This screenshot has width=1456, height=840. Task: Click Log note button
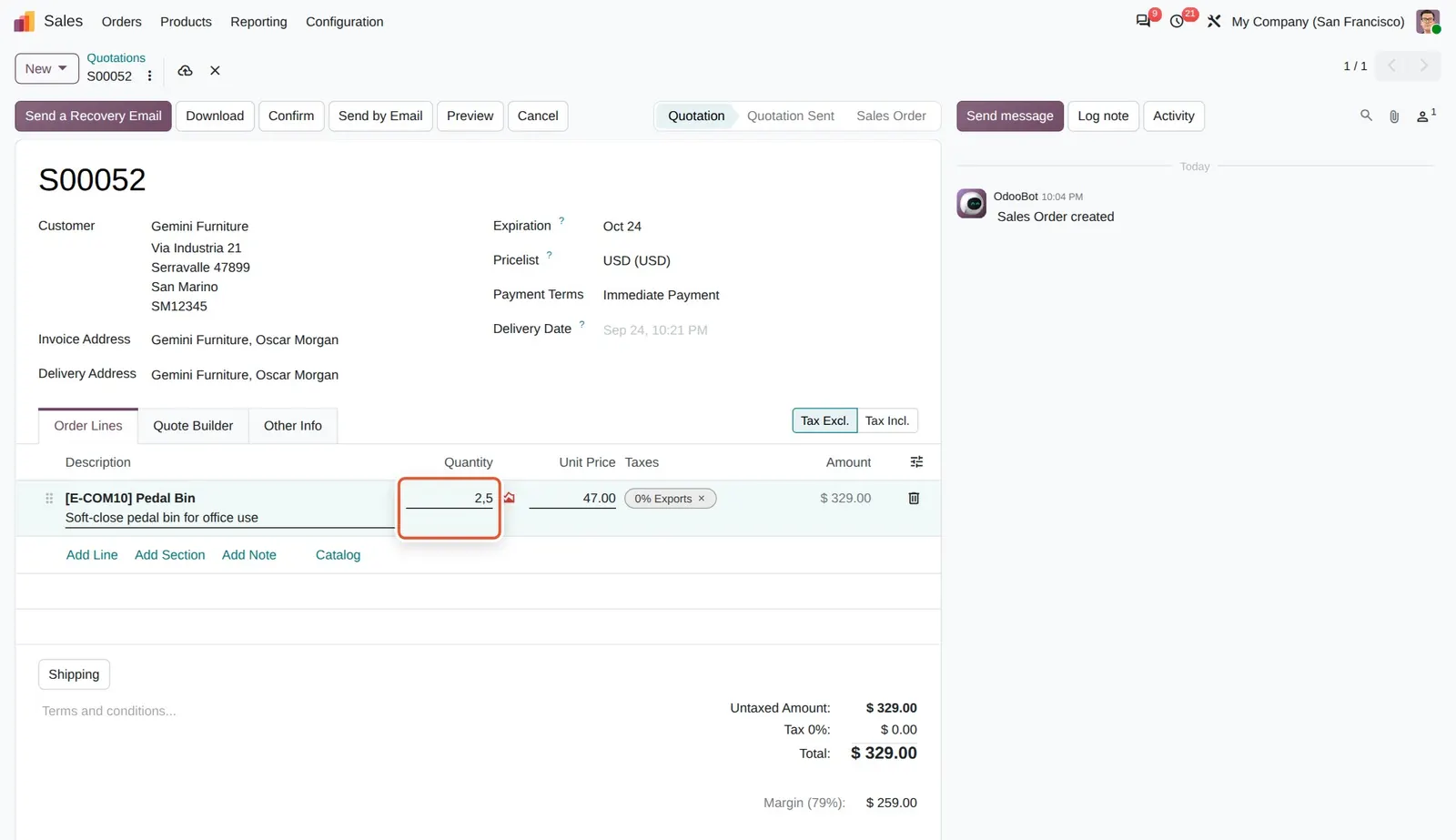coord(1103,116)
